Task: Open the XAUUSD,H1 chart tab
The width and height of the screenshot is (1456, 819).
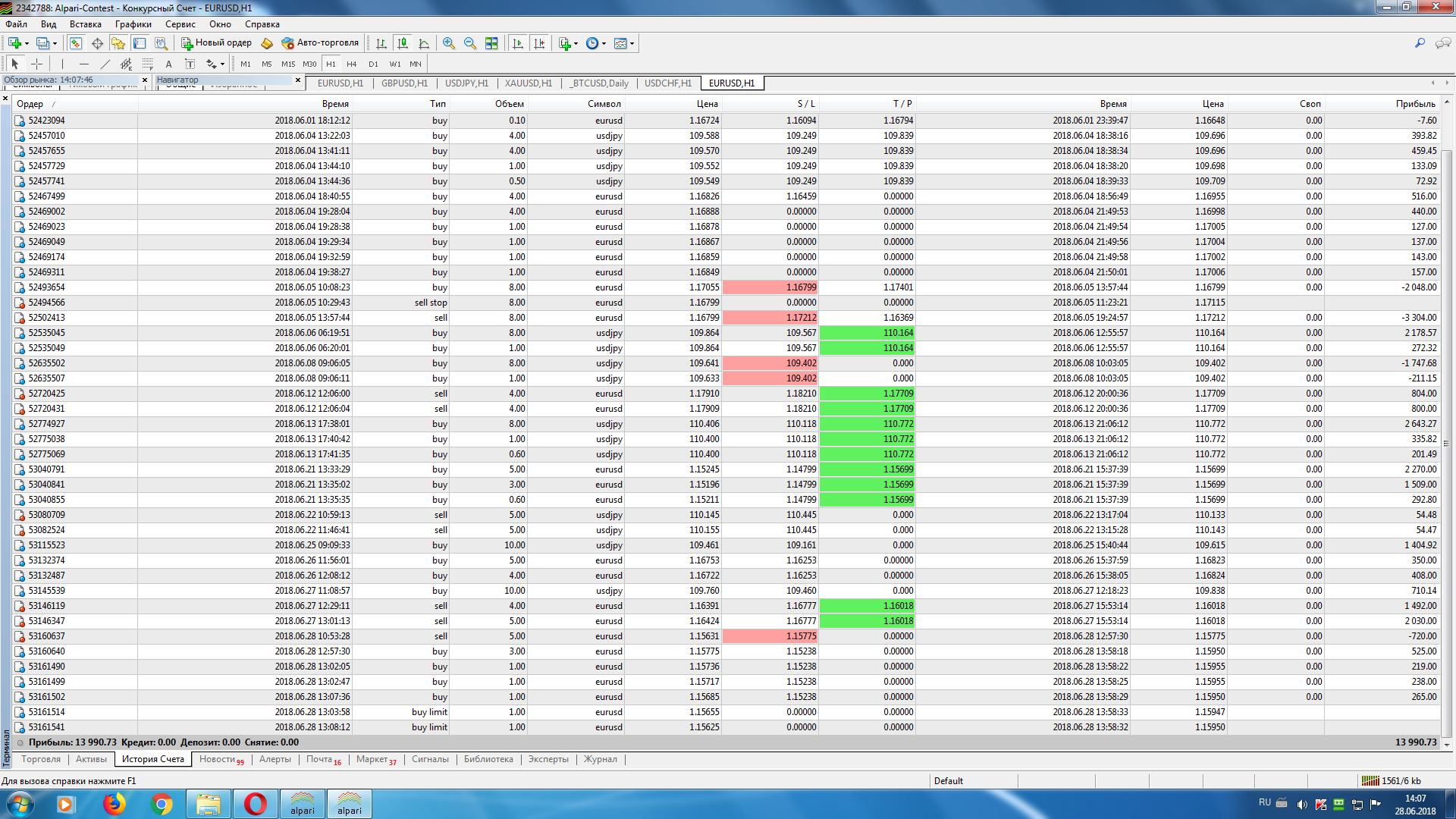Action: coord(528,83)
